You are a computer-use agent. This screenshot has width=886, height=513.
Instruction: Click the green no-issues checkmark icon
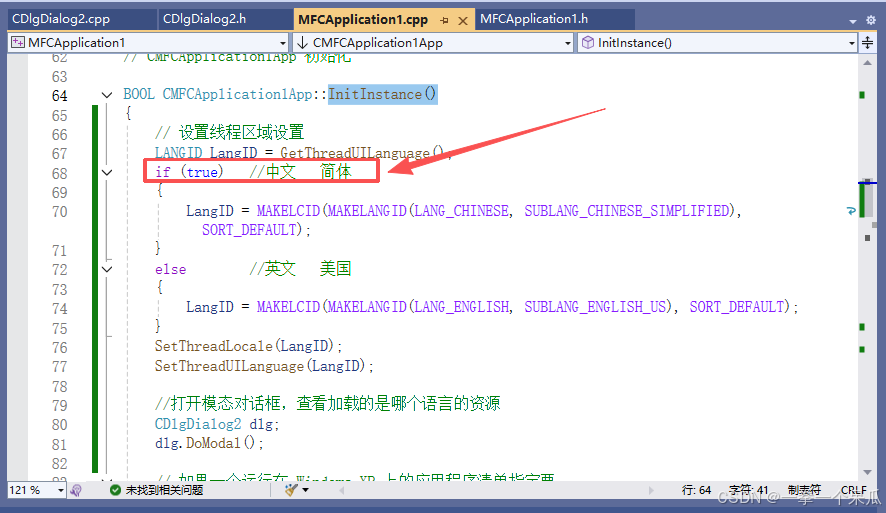pos(115,490)
